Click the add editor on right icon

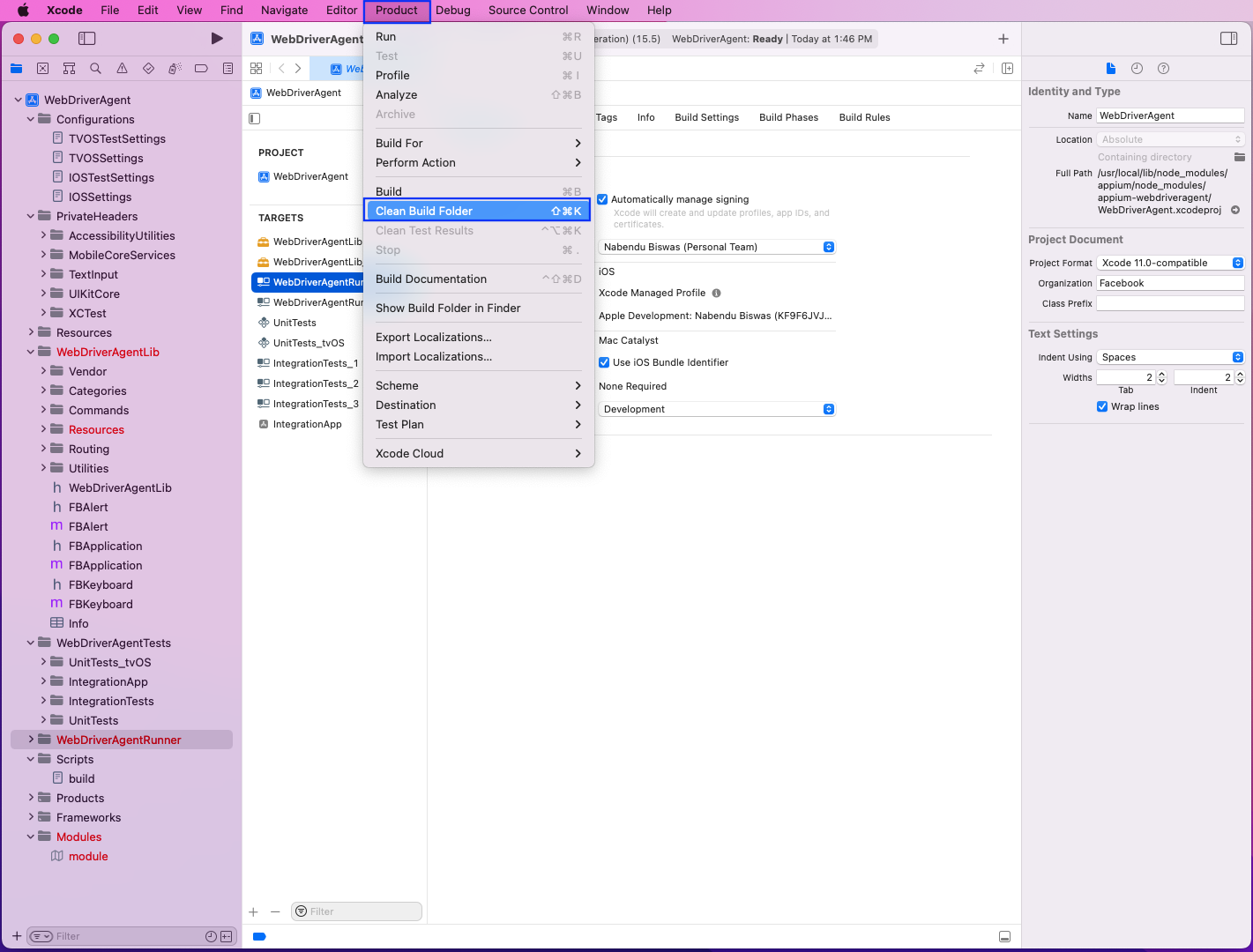point(1007,68)
